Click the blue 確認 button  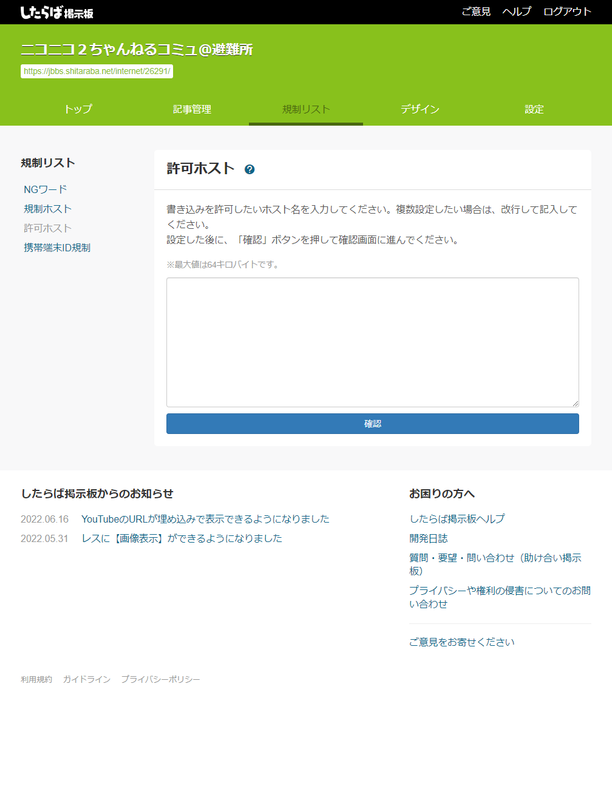[x=372, y=423]
